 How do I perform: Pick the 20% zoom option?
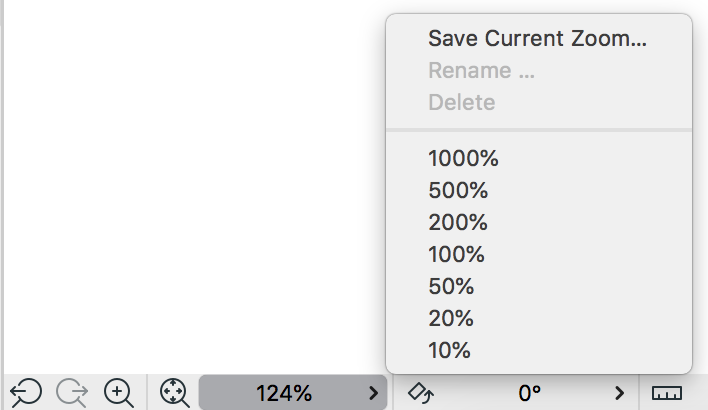(451, 318)
